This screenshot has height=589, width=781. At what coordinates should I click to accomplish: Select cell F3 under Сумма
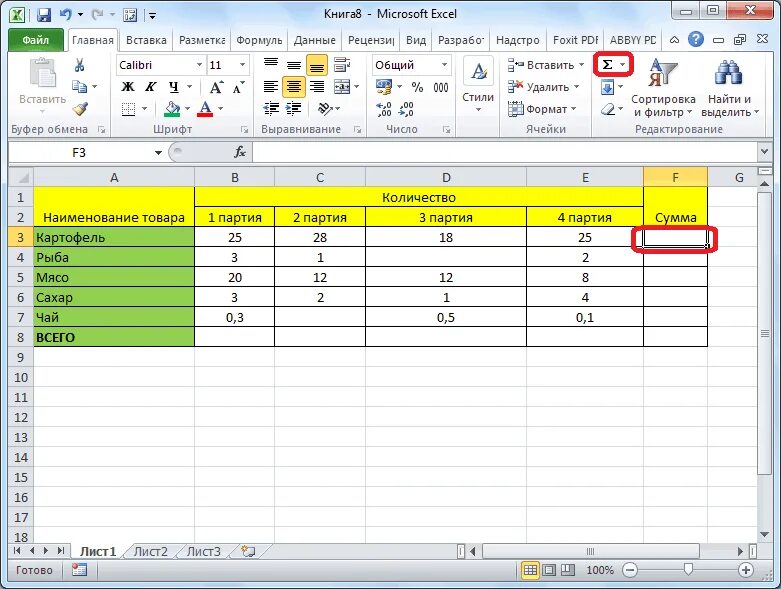coord(675,237)
